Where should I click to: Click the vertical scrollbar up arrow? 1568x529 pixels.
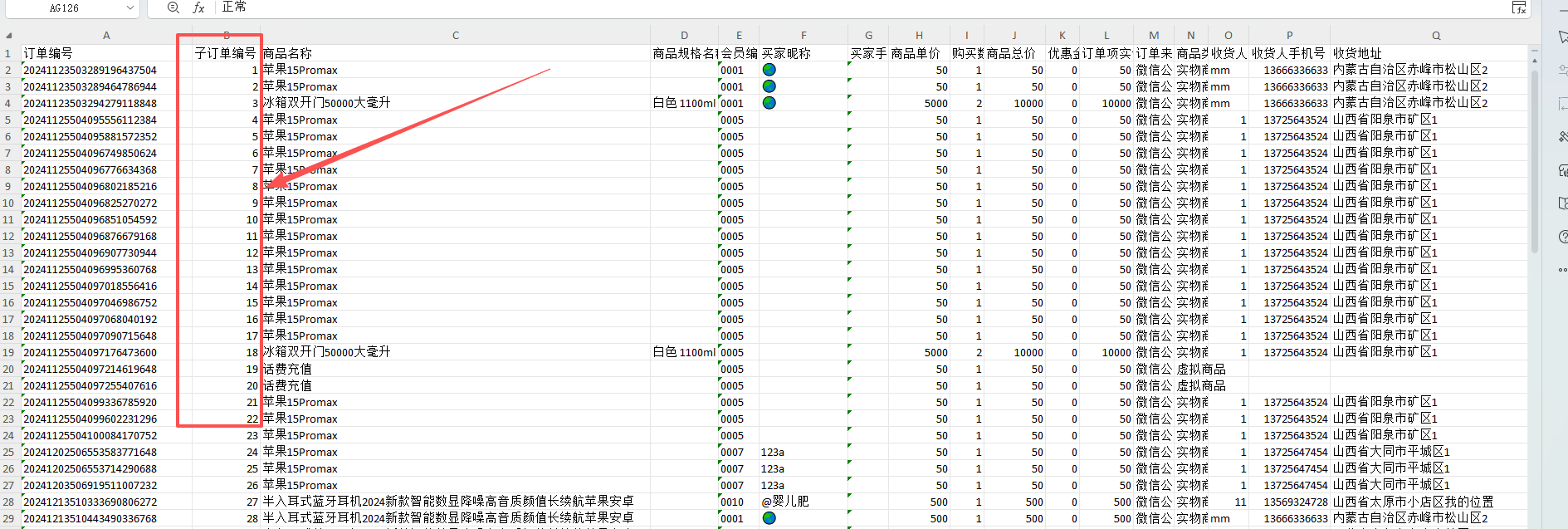(x=1534, y=60)
